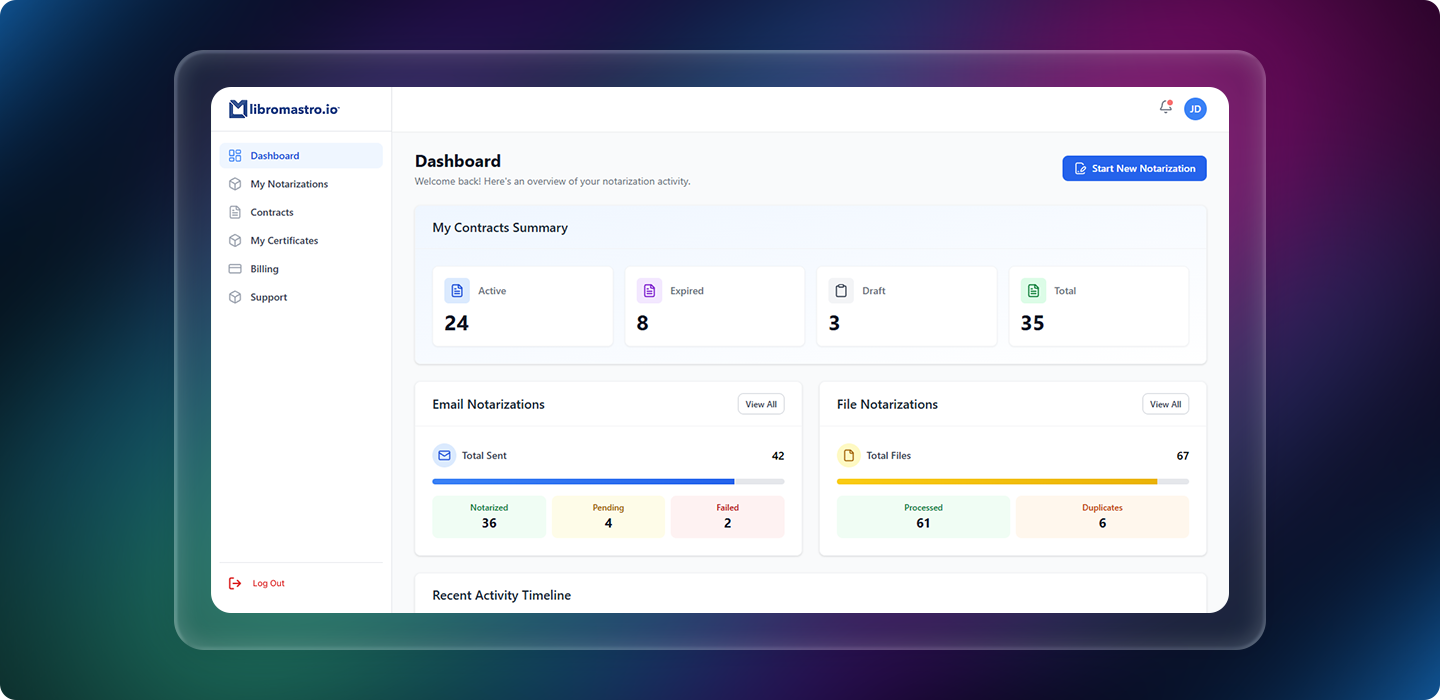Click View All for Email Notarizations
This screenshot has height=700, width=1440.
pos(761,404)
